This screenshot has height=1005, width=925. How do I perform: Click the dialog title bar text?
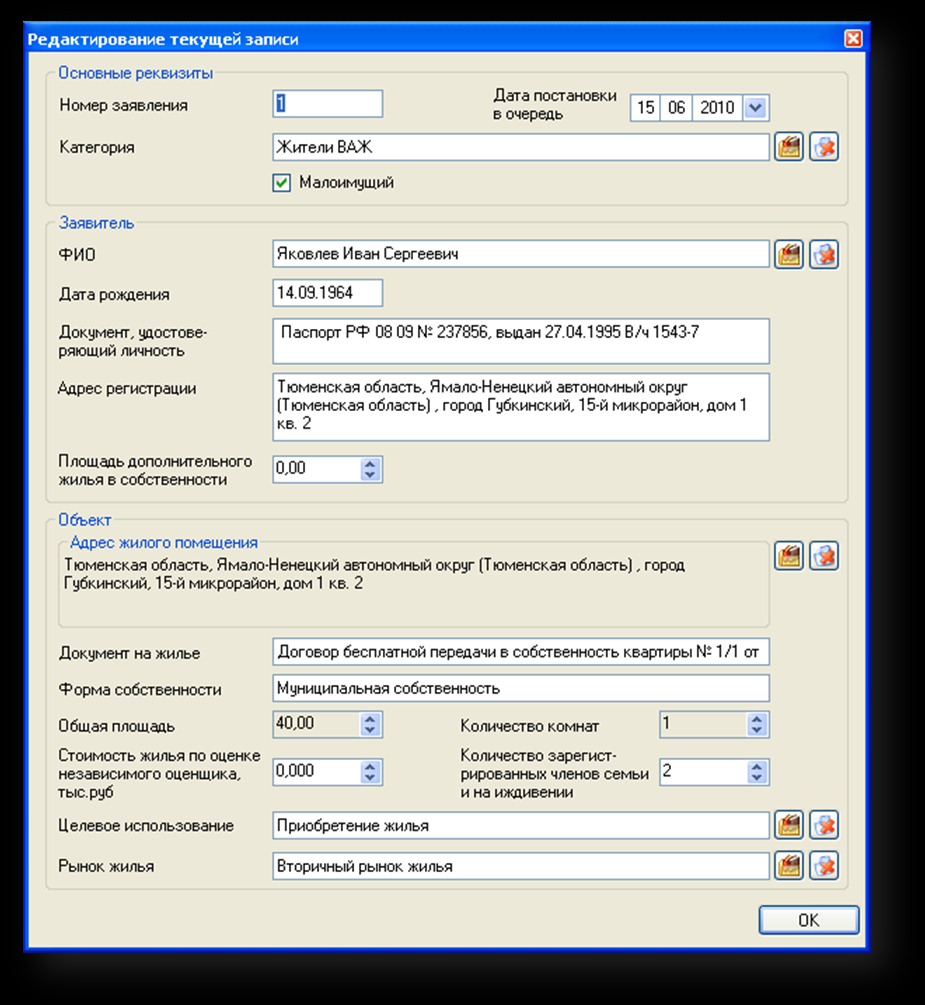click(163, 40)
